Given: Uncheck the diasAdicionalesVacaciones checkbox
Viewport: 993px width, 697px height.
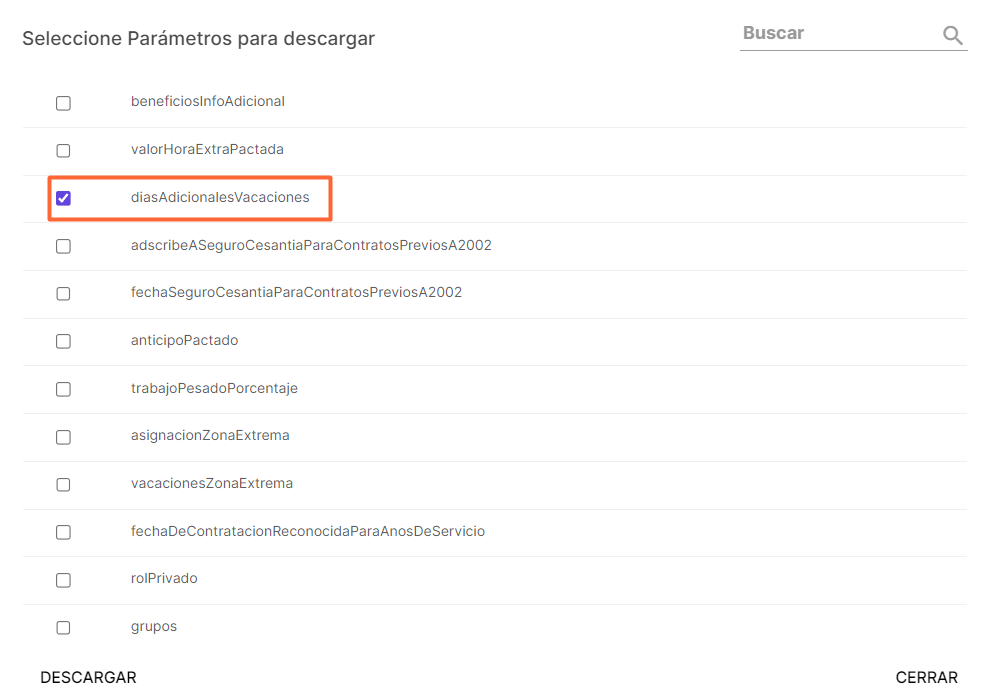Looking at the screenshot, I should click(64, 198).
